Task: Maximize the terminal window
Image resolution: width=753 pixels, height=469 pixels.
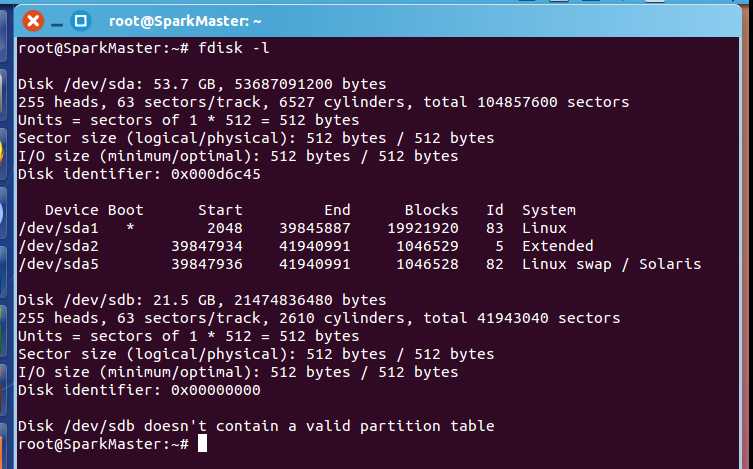Action: 80,21
